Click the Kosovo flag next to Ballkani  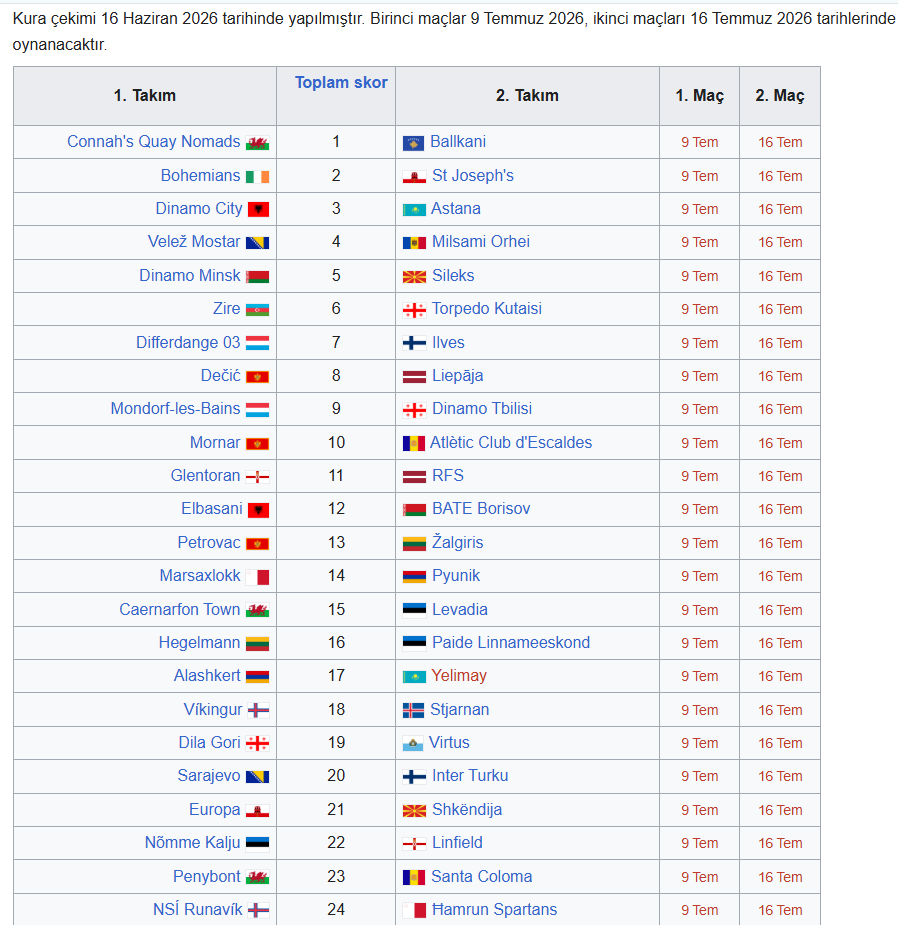413,143
